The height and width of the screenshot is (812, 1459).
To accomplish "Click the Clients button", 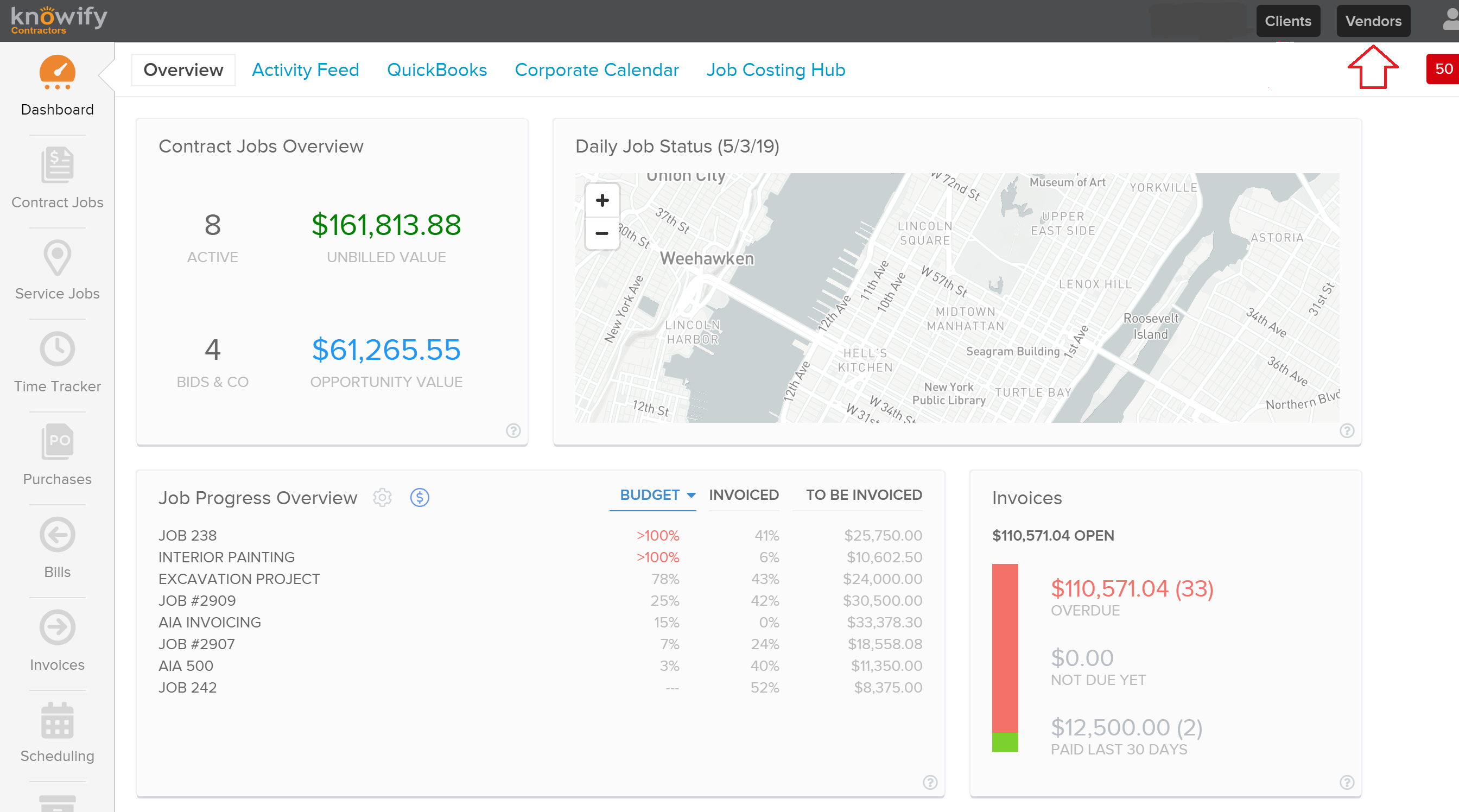I will coord(1288,21).
